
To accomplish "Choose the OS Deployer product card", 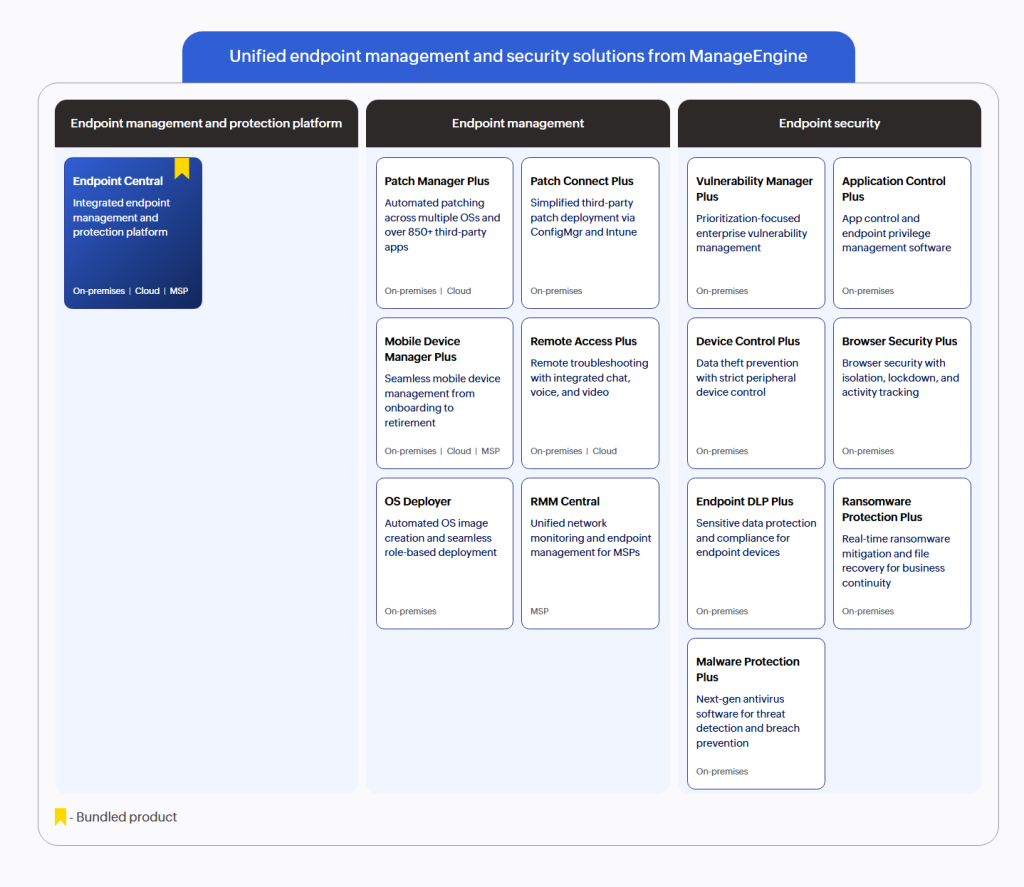I will (445, 553).
